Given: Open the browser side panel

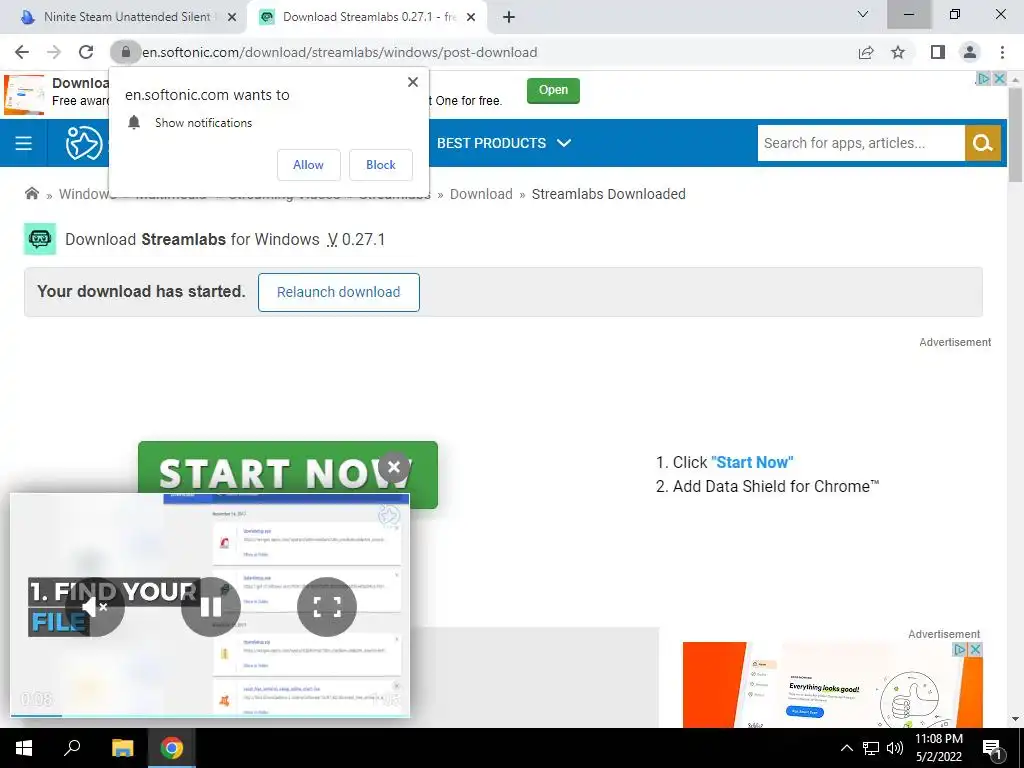Looking at the screenshot, I should click(938, 52).
